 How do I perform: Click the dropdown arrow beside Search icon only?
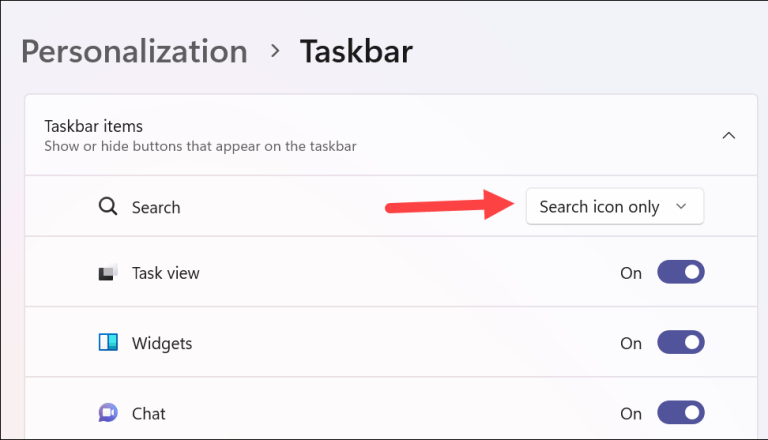pos(681,207)
